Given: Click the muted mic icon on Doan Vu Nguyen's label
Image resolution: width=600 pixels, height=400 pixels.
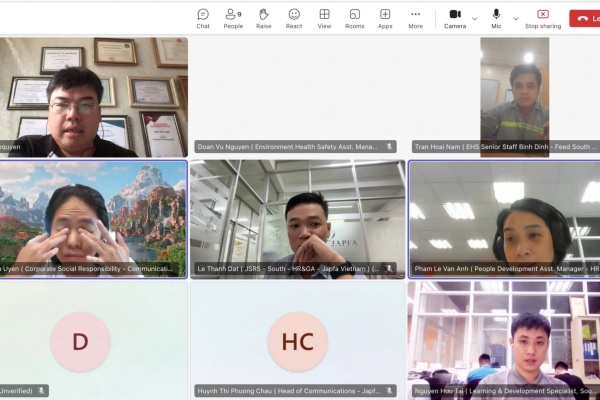Looking at the screenshot, I should click(389, 147).
